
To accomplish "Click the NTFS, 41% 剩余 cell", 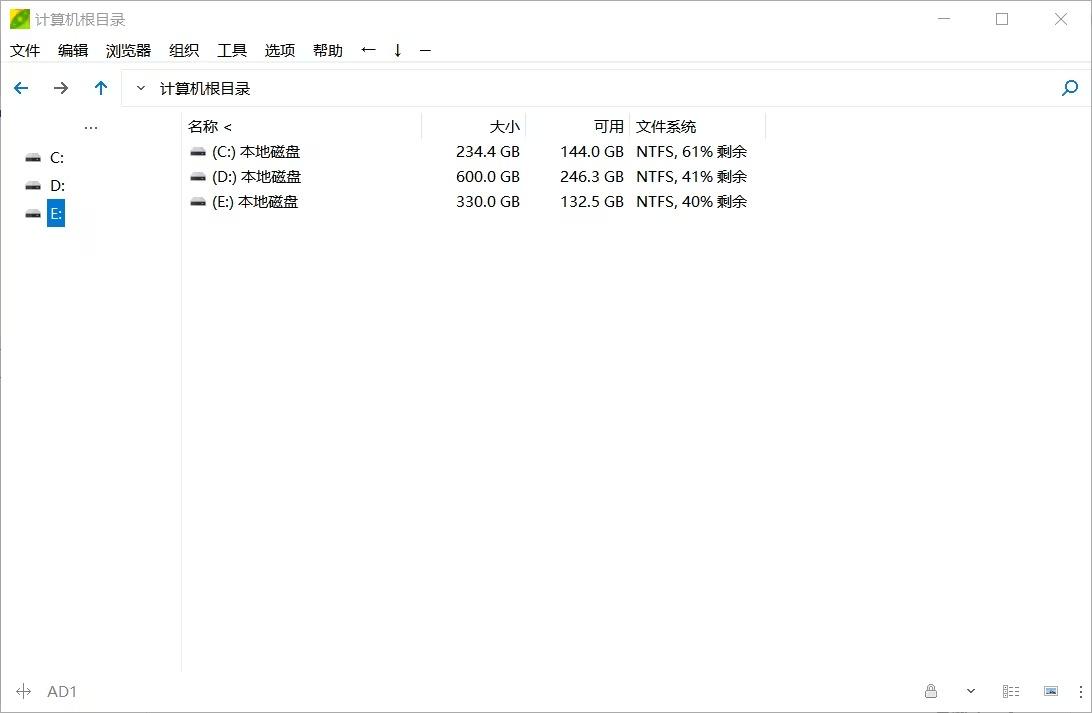I will tap(692, 177).
